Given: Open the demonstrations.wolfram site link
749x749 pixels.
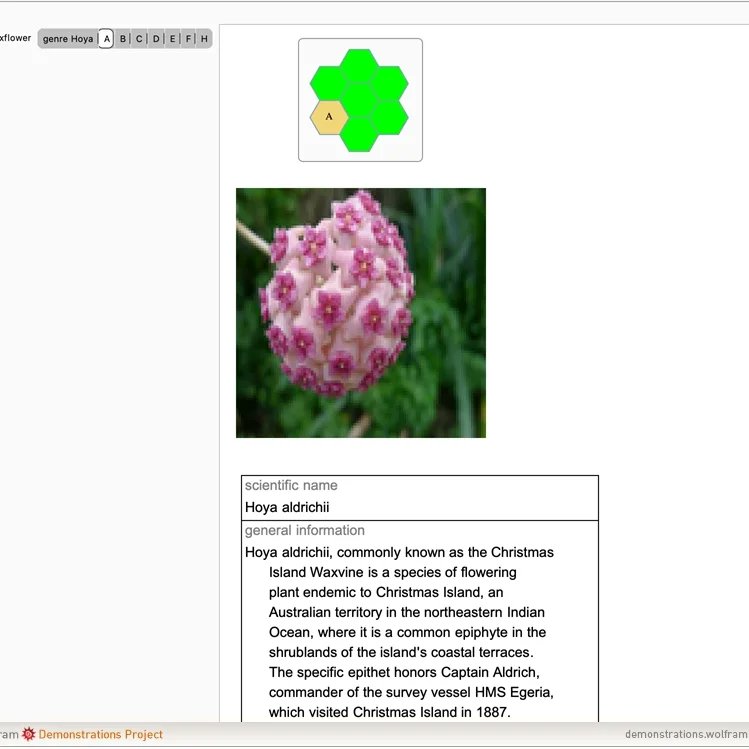Looking at the screenshot, I should [x=686, y=734].
